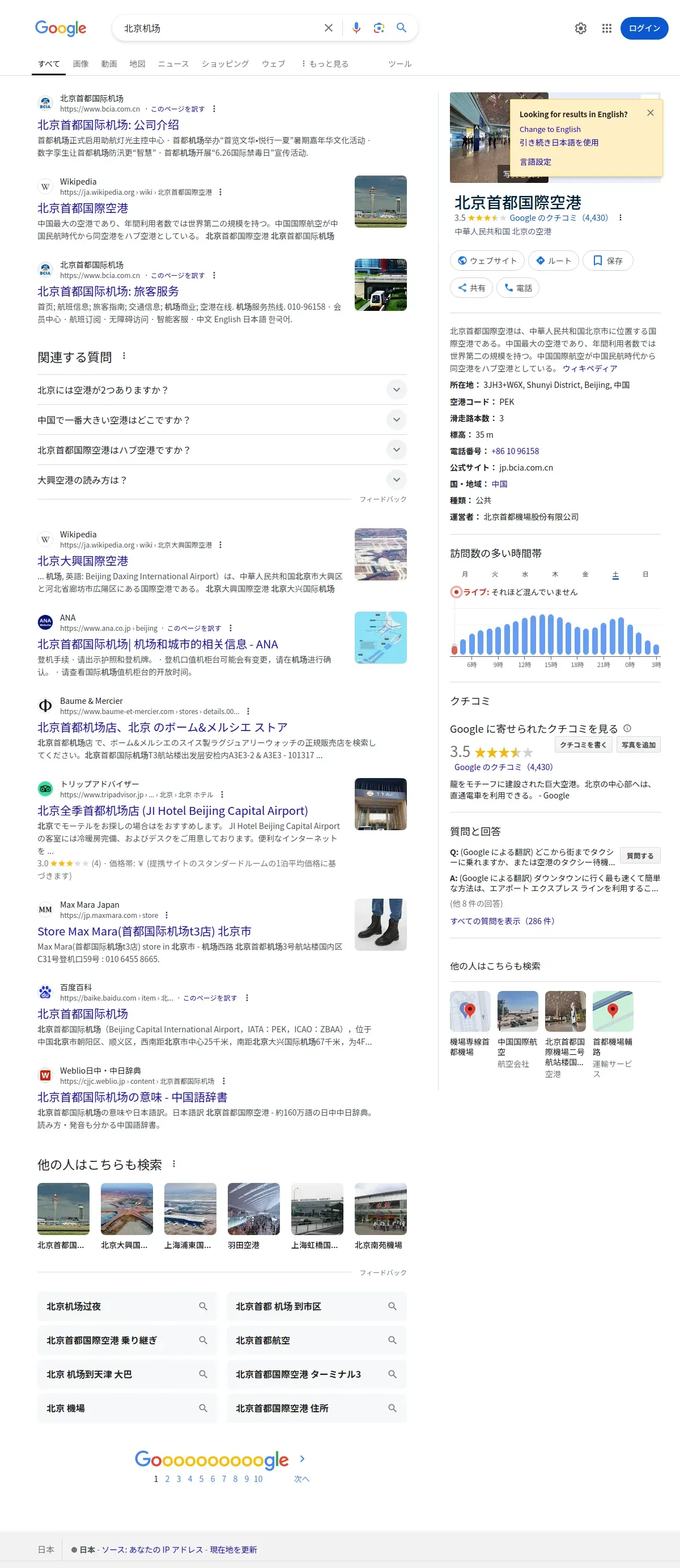This screenshot has width=680, height=1568.
Task: Switch to the ショッピング tab
Action: point(225,64)
